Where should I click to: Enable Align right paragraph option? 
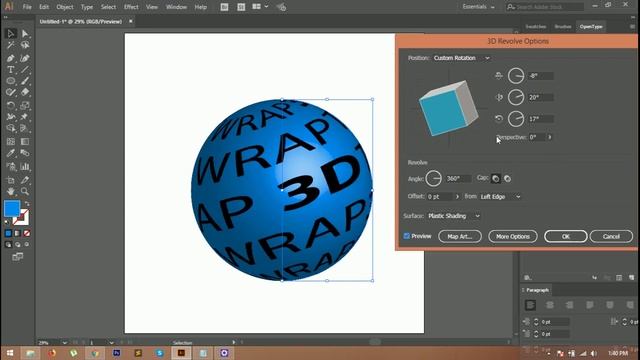569,305
